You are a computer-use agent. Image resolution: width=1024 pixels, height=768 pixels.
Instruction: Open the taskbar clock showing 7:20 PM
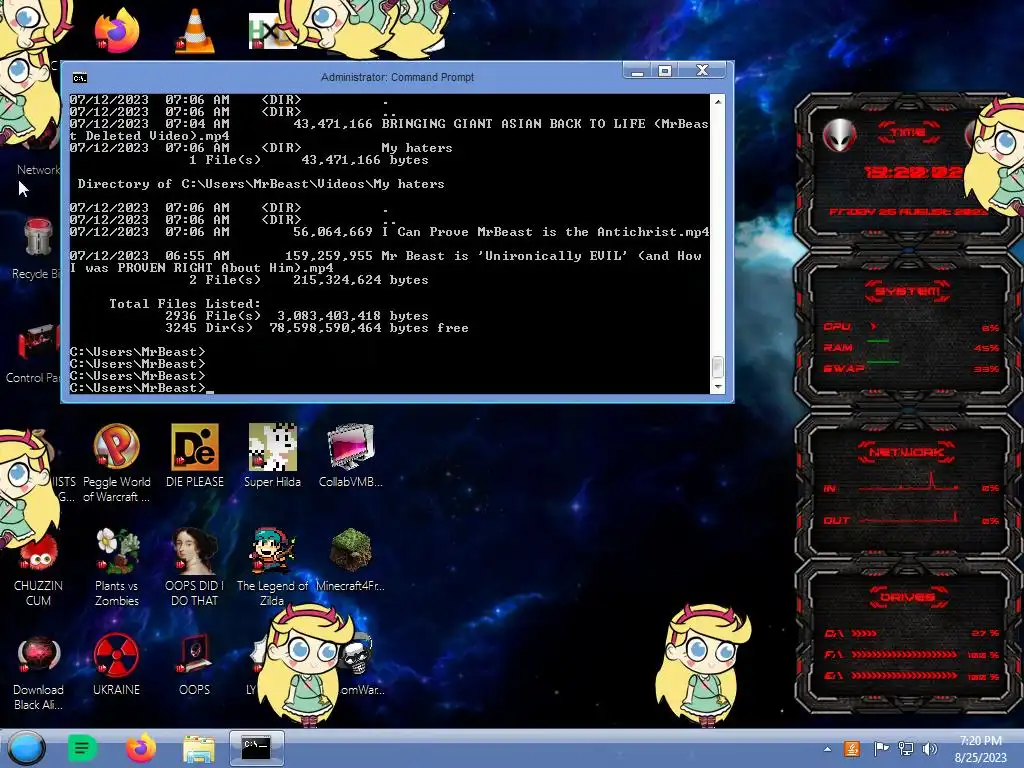980,749
